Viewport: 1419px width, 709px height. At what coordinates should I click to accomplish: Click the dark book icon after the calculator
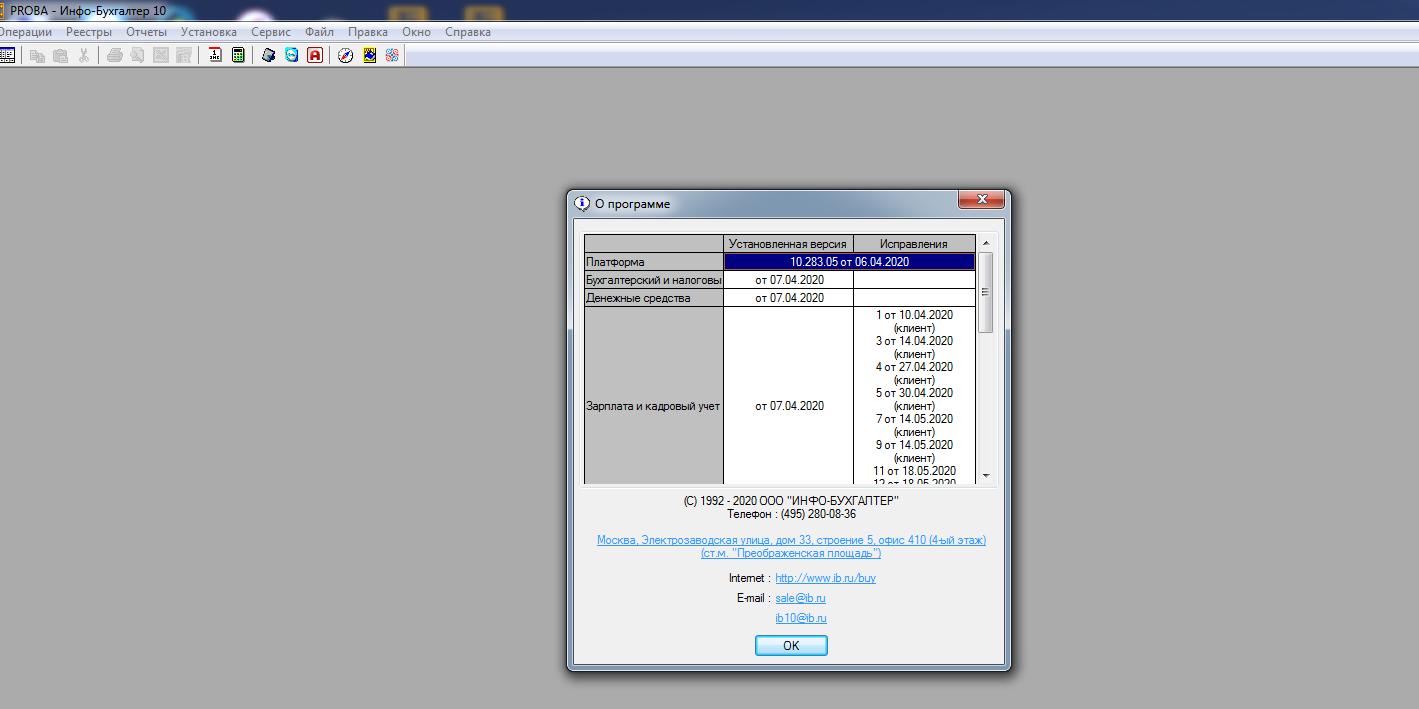(x=268, y=56)
